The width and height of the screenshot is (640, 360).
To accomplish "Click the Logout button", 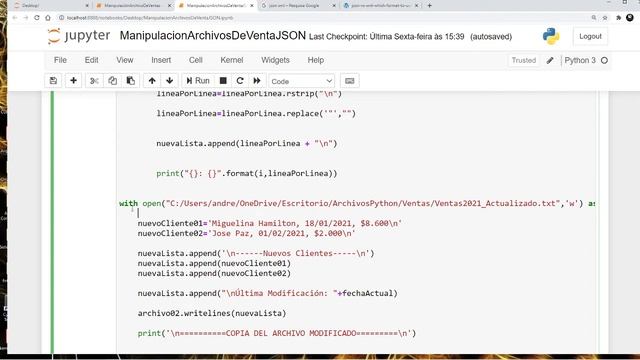I will click(x=590, y=36).
